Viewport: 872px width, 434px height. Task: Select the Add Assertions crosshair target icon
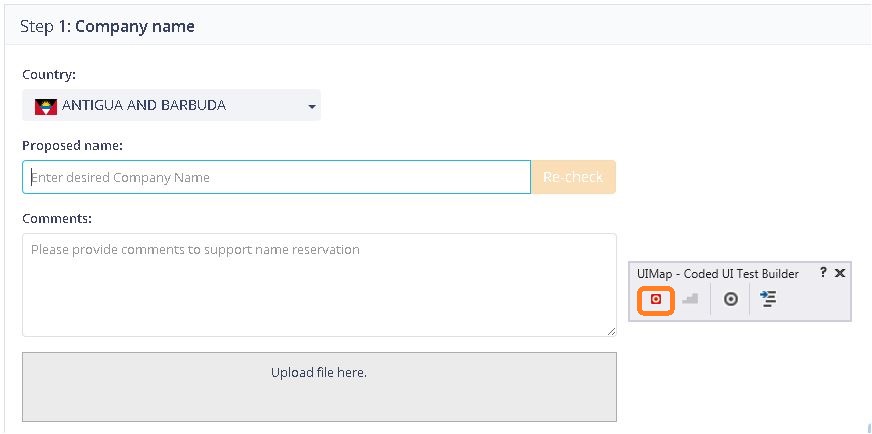pyautogui.click(x=731, y=299)
